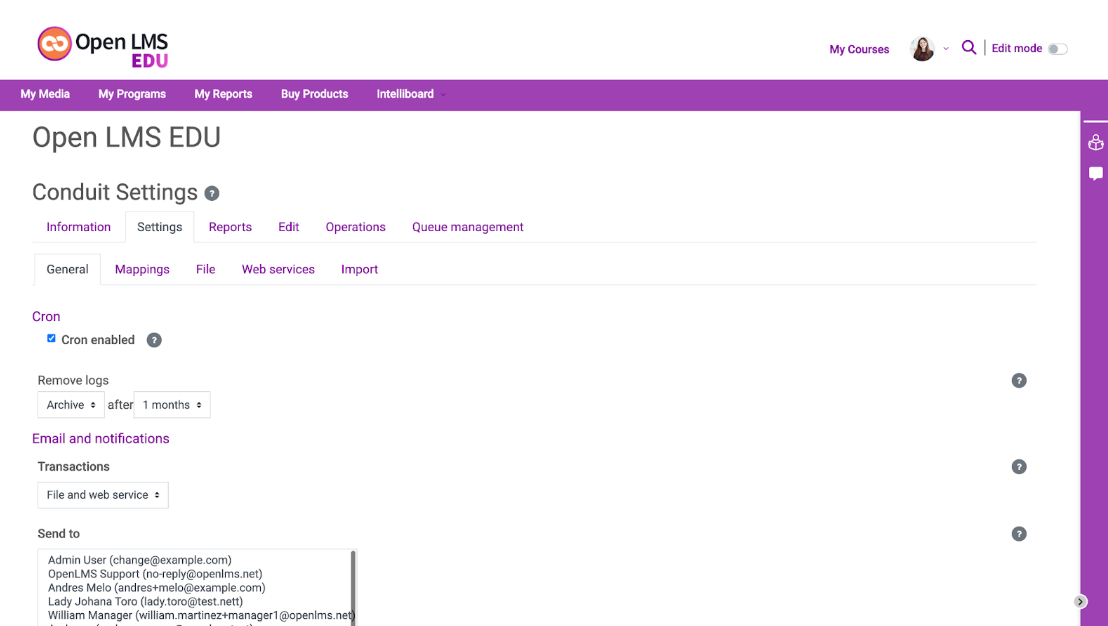
Task: Click the user profile avatar
Action: tap(922, 49)
